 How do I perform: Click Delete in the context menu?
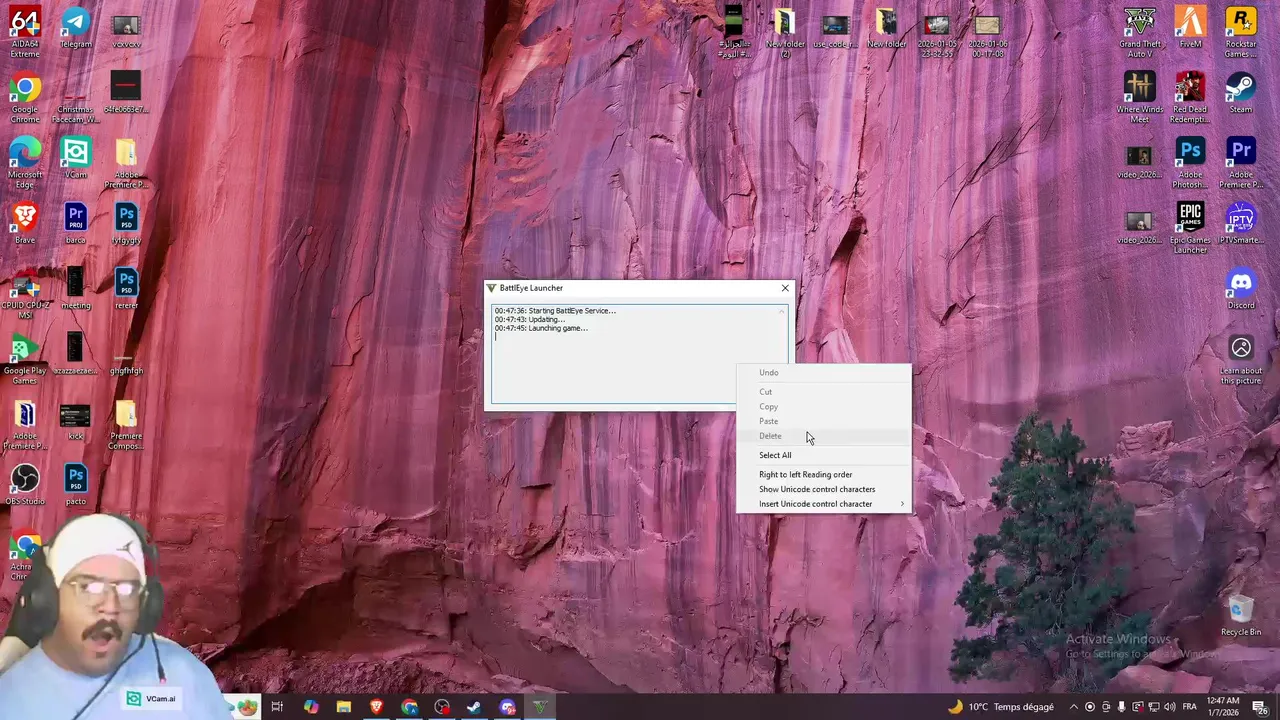[x=824, y=436]
